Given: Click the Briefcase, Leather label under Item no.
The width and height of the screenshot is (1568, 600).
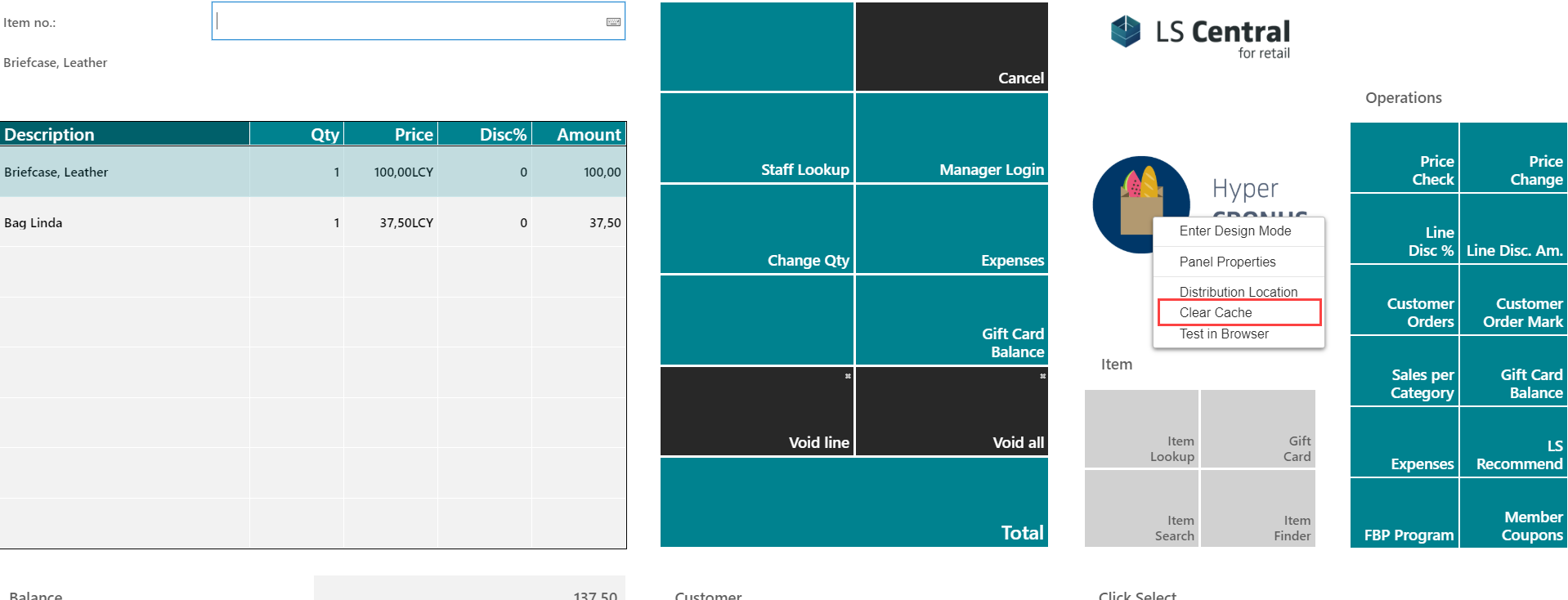Looking at the screenshot, I should point(56,63).
